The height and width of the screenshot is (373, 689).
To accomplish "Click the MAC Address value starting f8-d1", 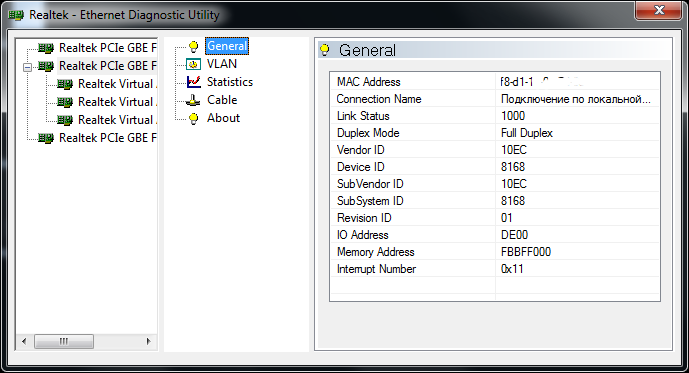I will click(577, 82).
